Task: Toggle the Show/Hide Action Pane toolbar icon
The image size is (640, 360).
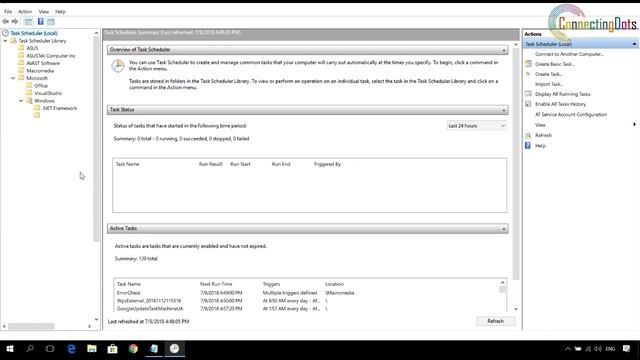Action: point(51,21)
